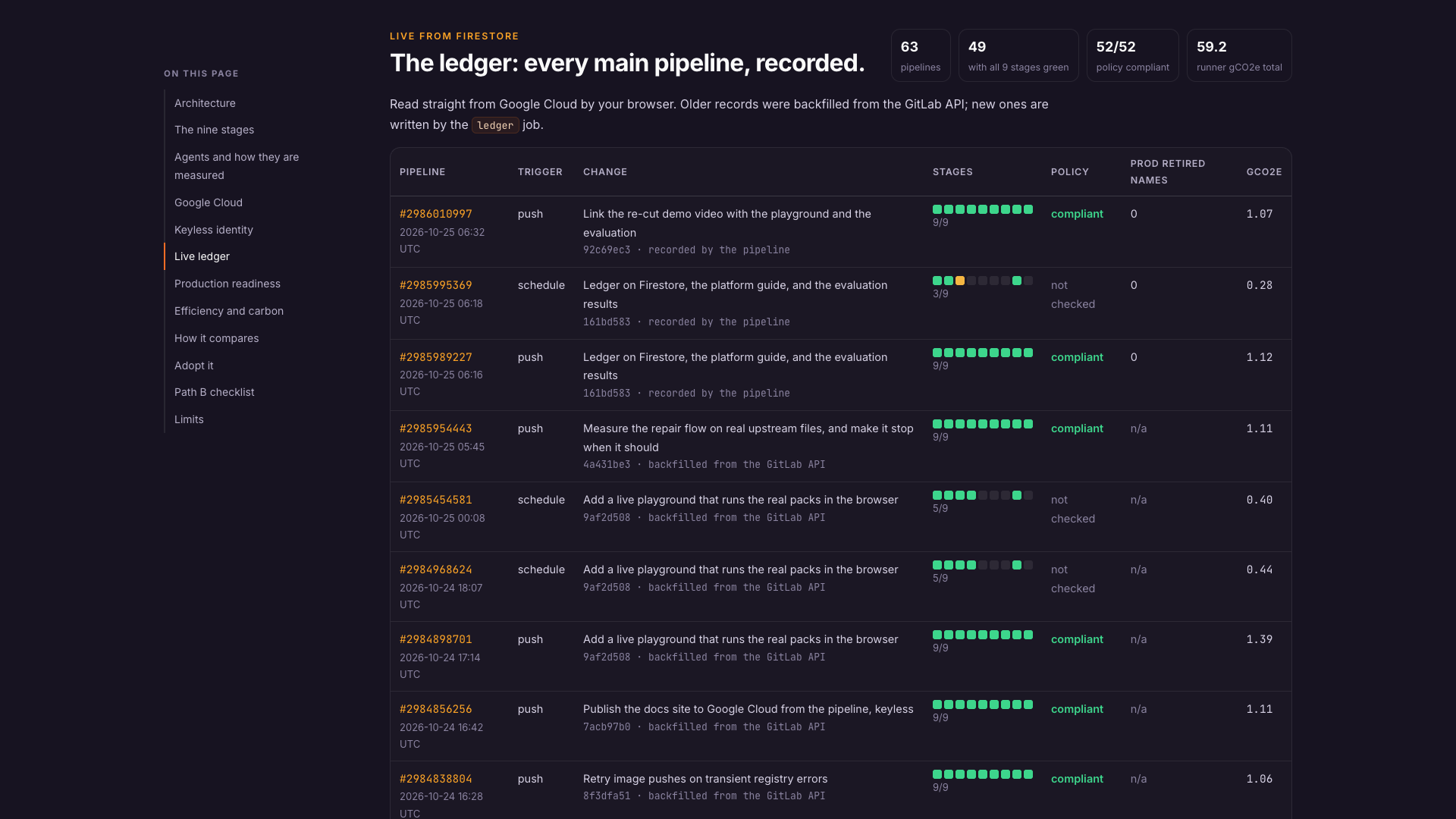Jump to Production readiness

click(x=227, y=284)
